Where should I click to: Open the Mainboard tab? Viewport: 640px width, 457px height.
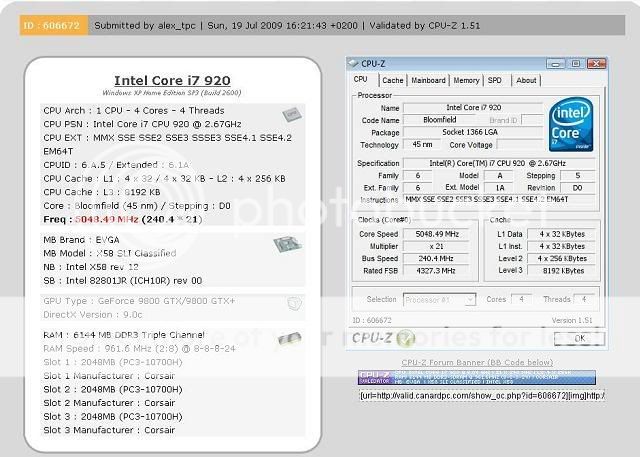[429, 80]
